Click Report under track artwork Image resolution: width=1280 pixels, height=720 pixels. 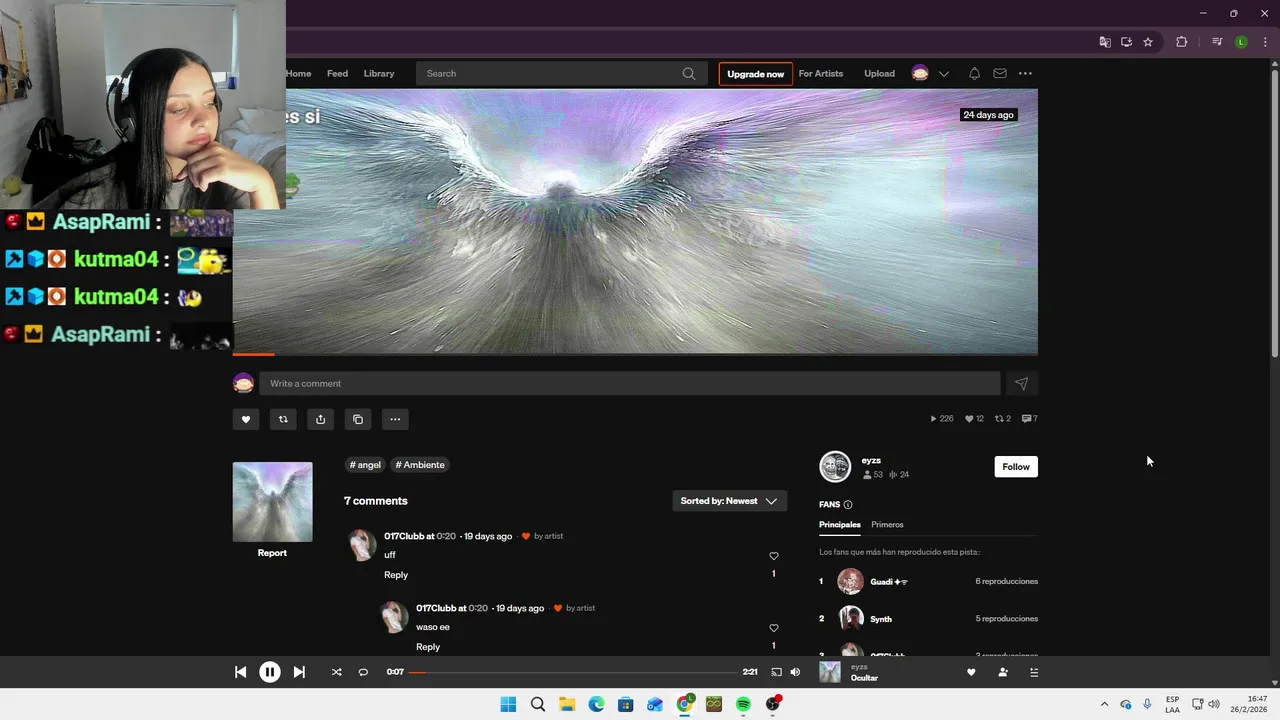tap(272, 553)
